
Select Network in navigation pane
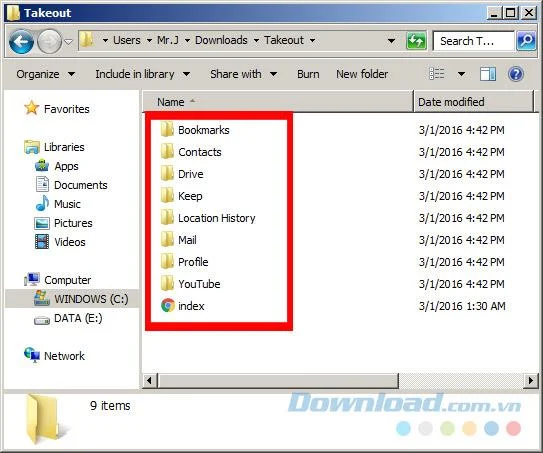pos(54,356)
